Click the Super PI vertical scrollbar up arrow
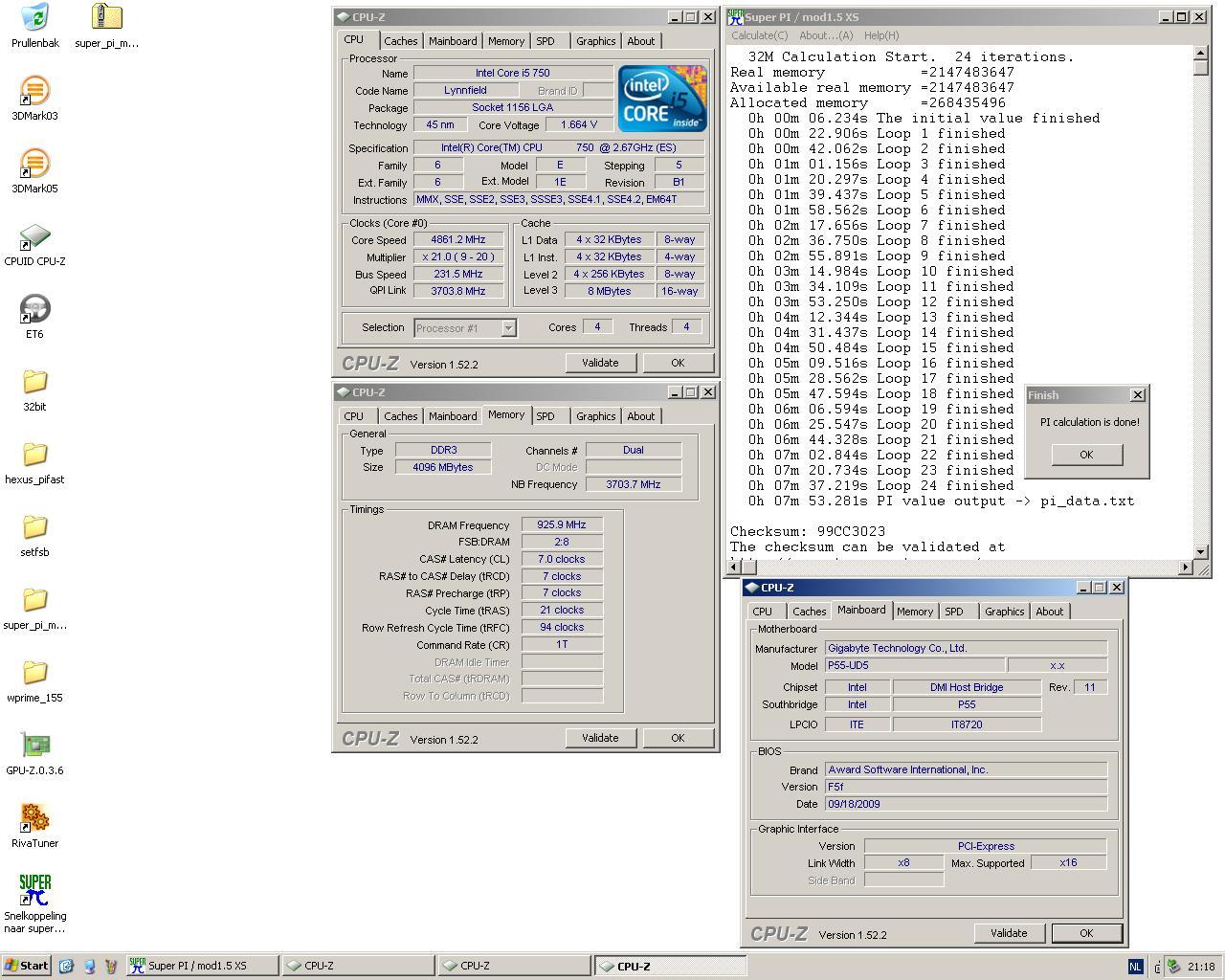 point(1201,55)
